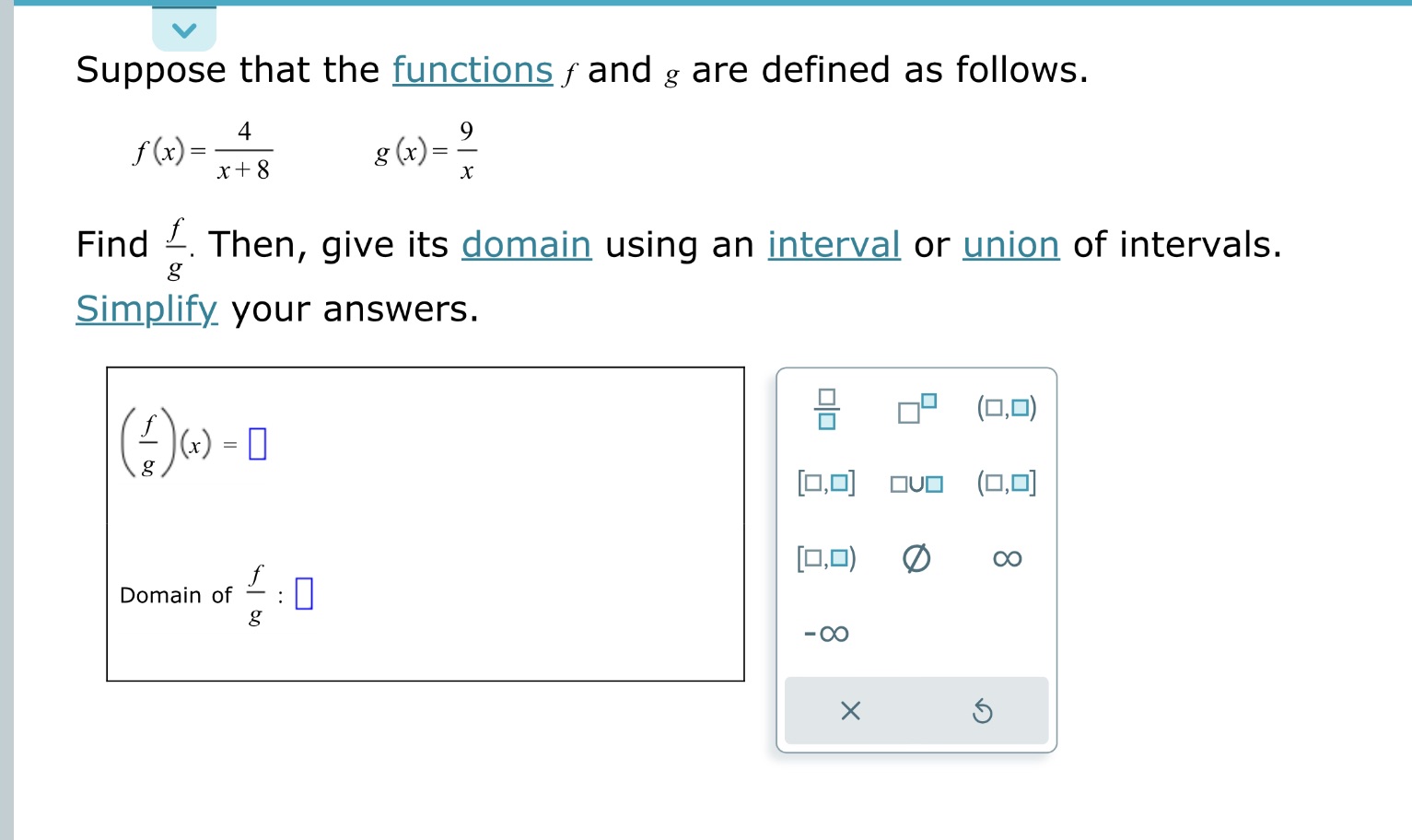Insert the empty set symbol
1412x840 pixels.
point(916,557)
